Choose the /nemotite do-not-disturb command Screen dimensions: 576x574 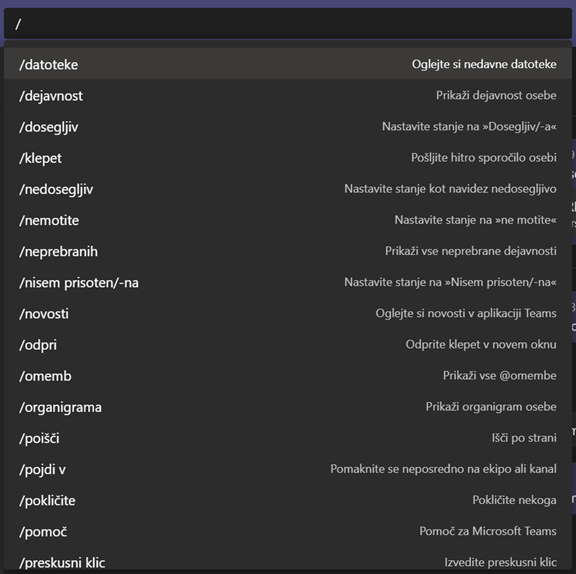tap(288, 220)
